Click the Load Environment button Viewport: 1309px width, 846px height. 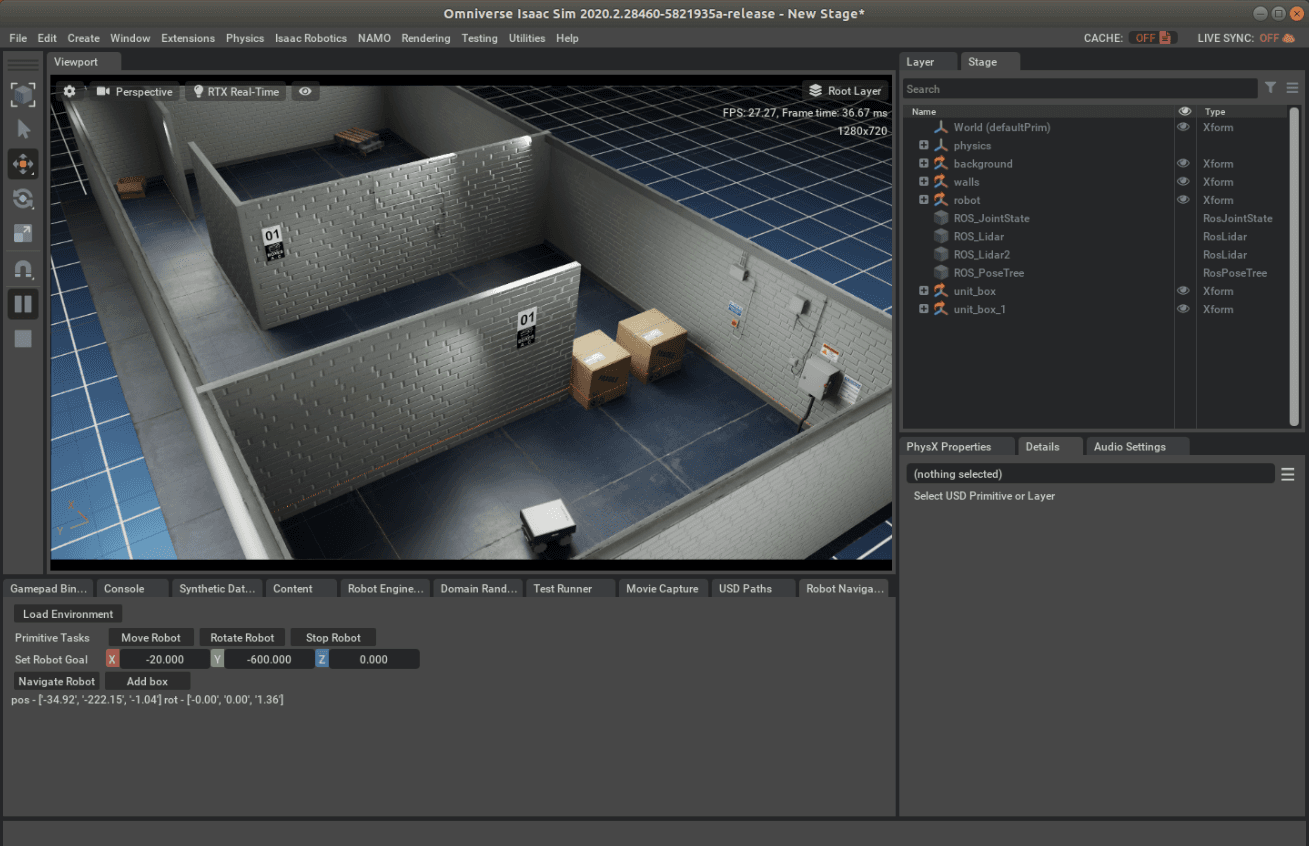tap(68, 614)
